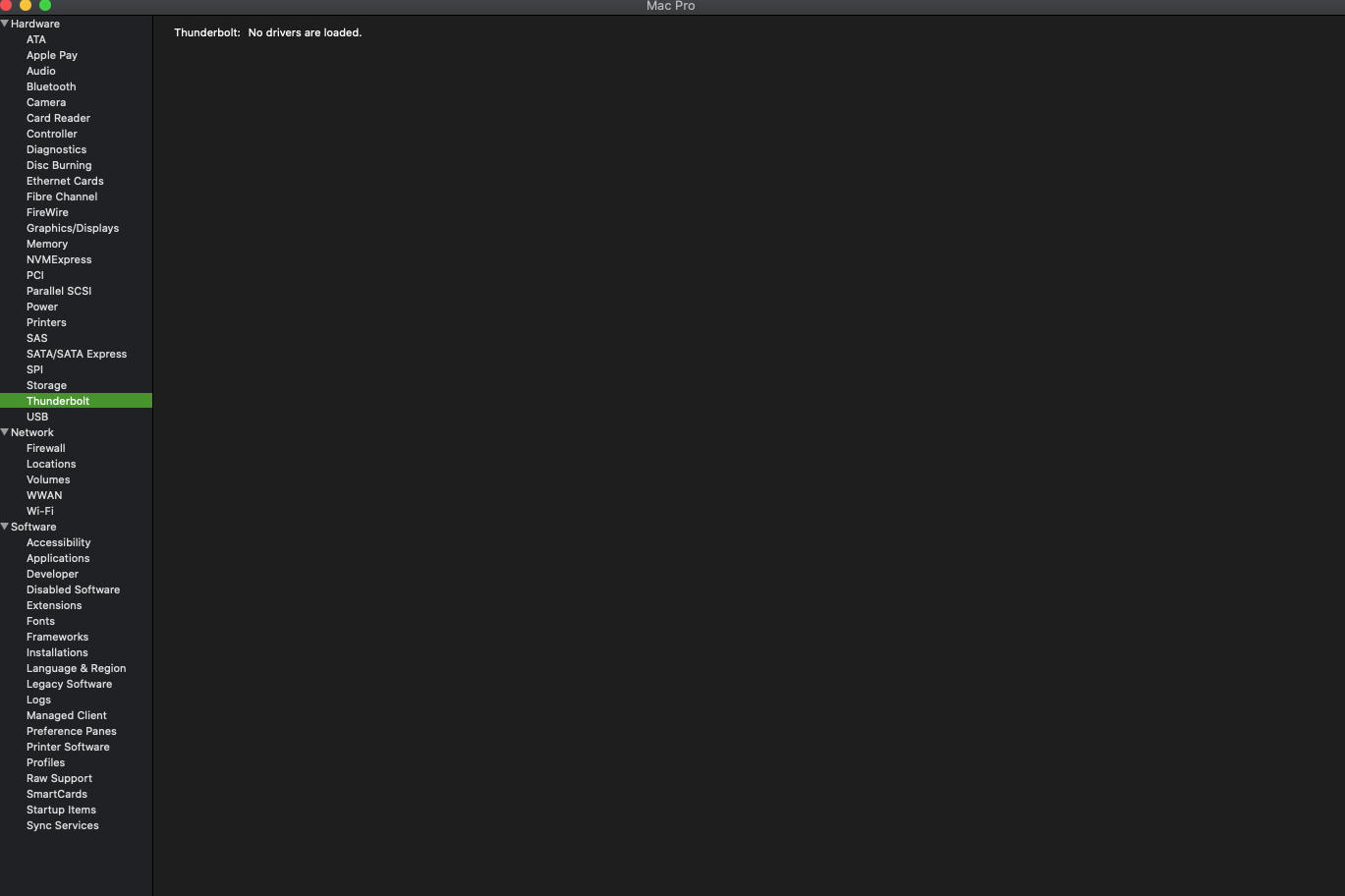Open Raw Support information
The image size is (1345, 896).
[59, 778]
